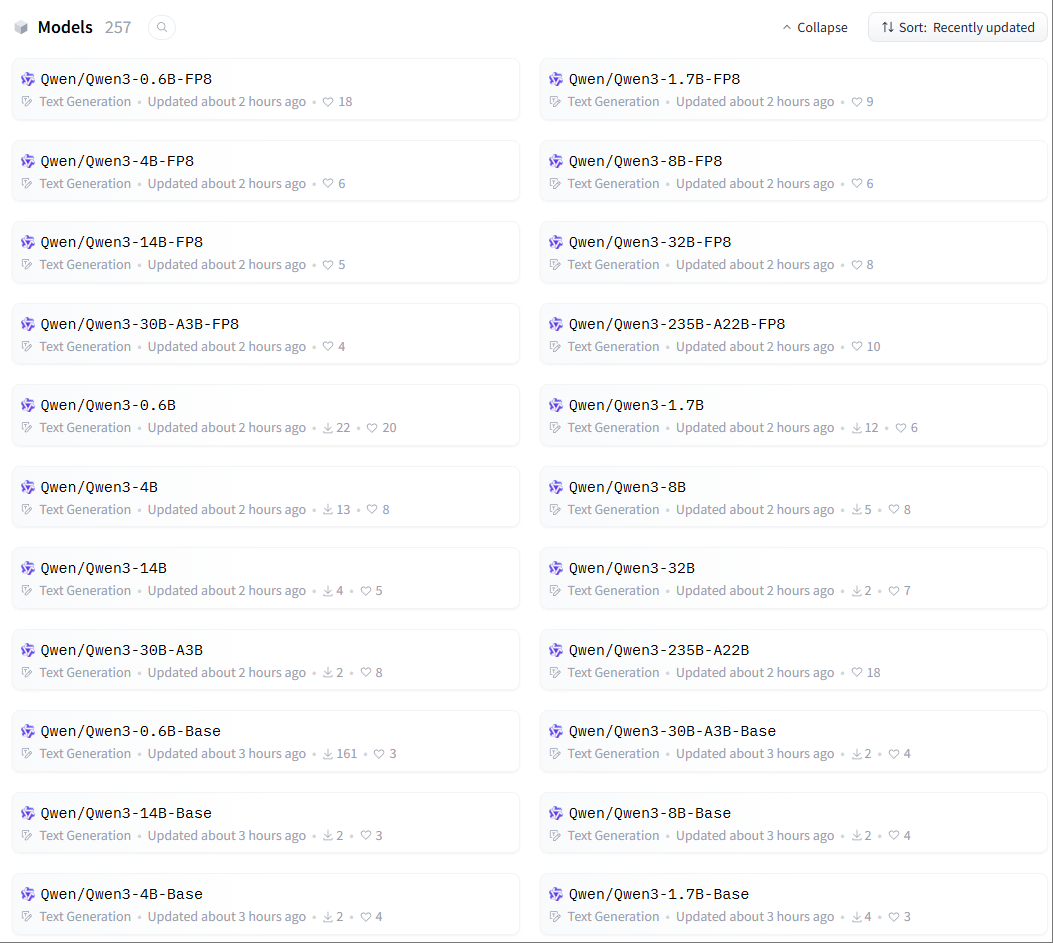The height and width of the screenshot is (943, 1053).
Task: Click the Models cube icon in the header
Action: [21, 28]
